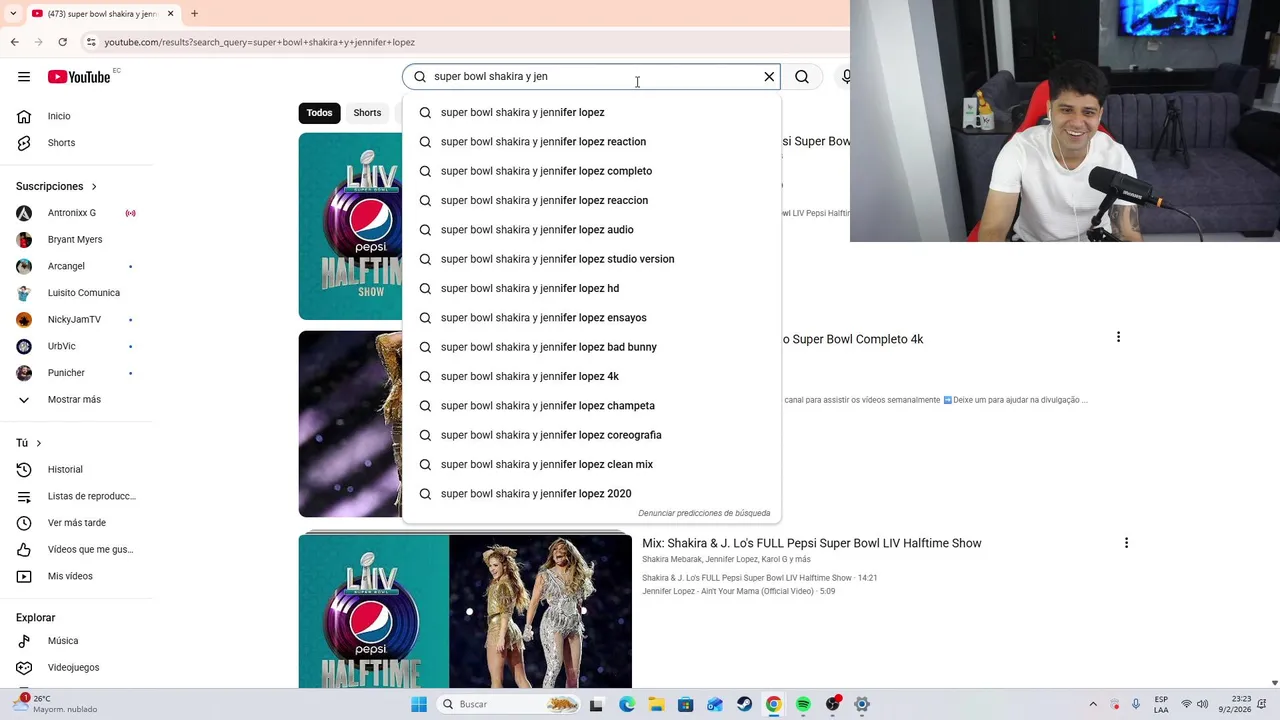Image resolution: width=1280 pixels, height=720 pixels.
Task: Choose the 'jennifer lopez audio' suggestion
Action: pyautogui.click(x=591, y=230)
